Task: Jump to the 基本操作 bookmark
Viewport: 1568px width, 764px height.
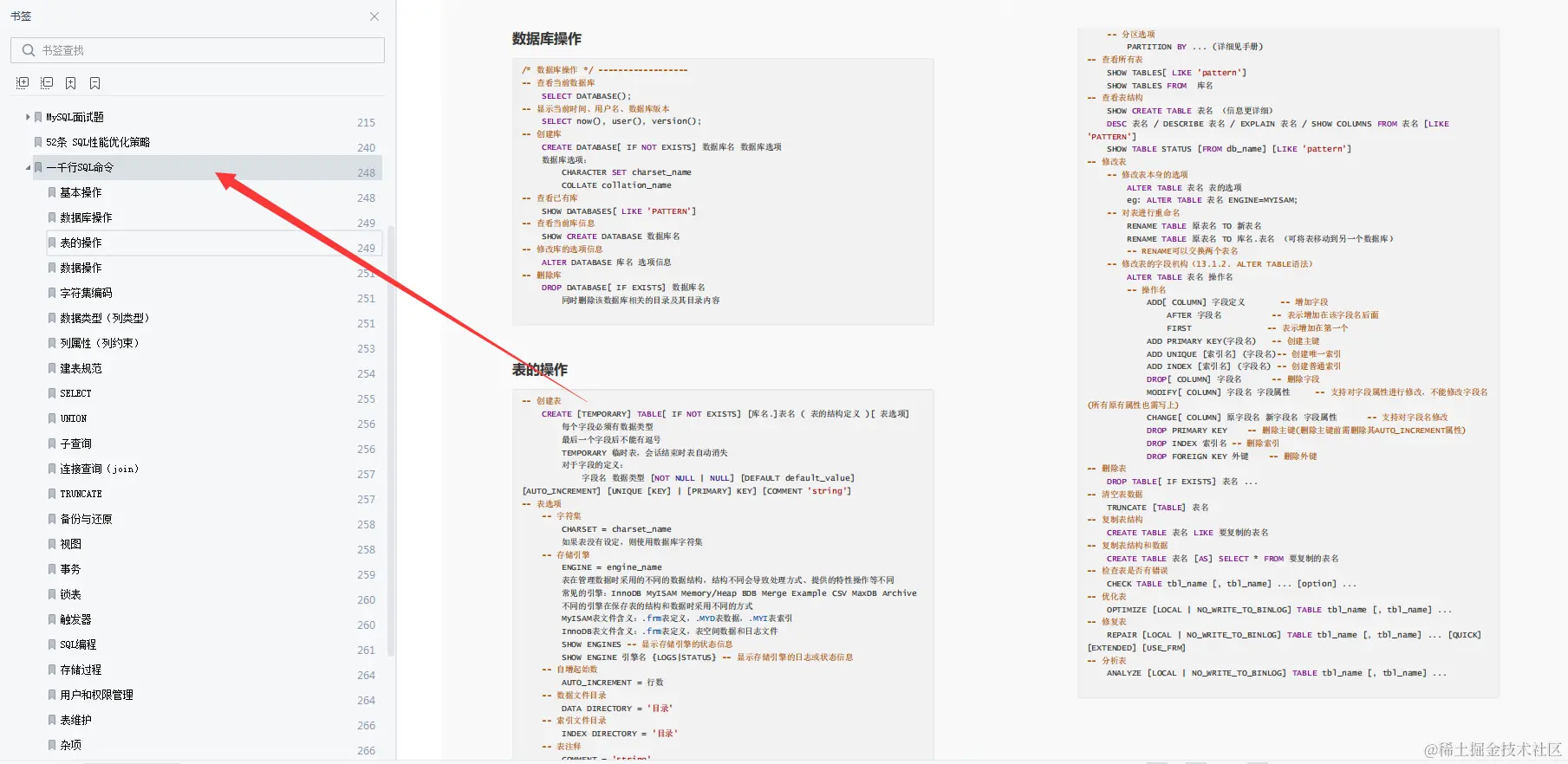Action: click(81, 192)
